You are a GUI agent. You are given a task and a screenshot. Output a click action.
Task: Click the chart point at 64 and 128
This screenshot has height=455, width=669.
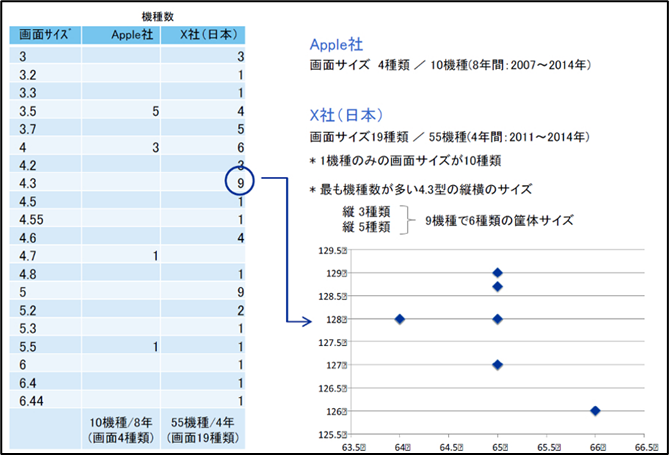[x=399, y=319]
